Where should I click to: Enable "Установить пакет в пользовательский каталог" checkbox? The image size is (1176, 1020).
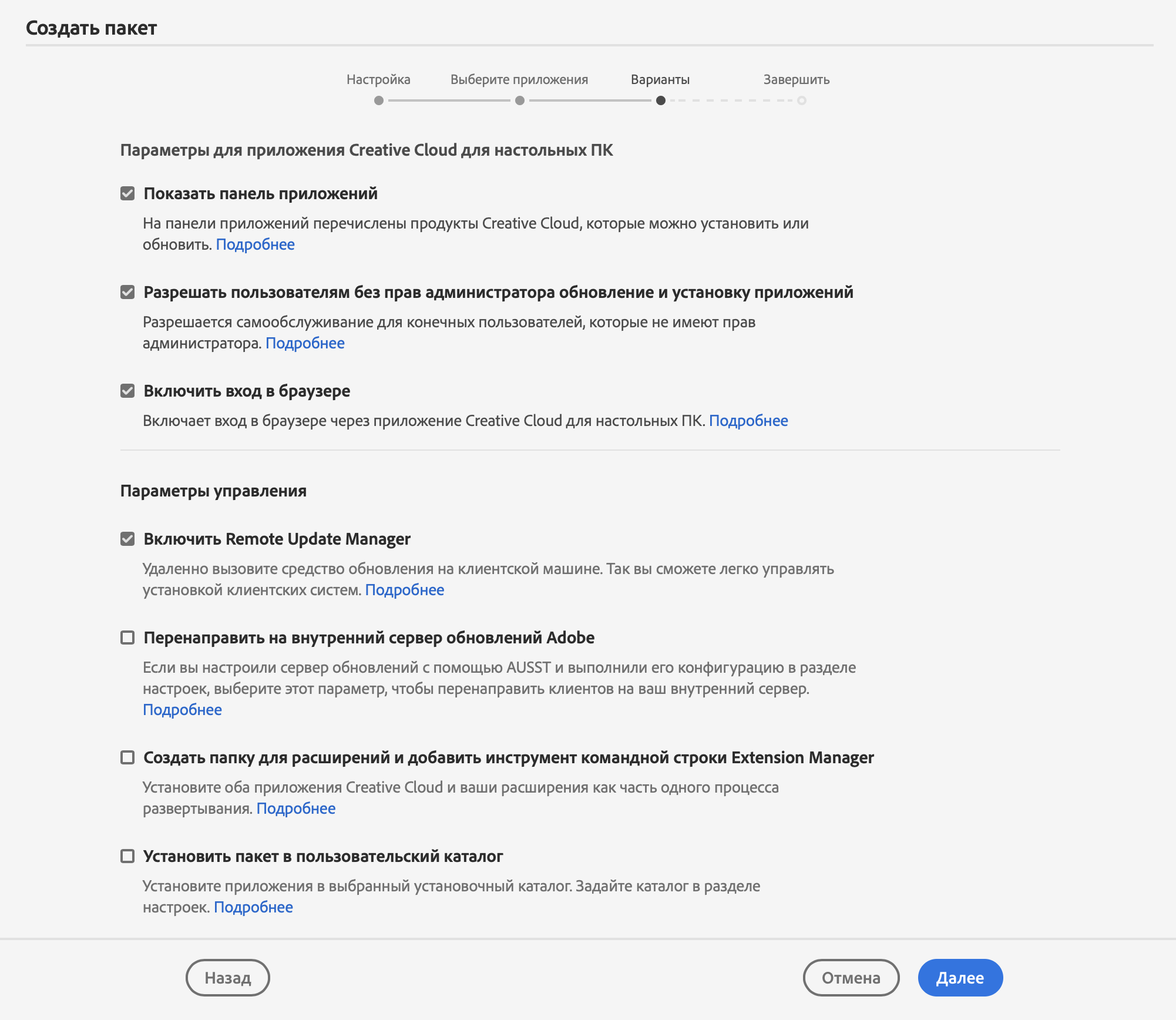(127, 857)
